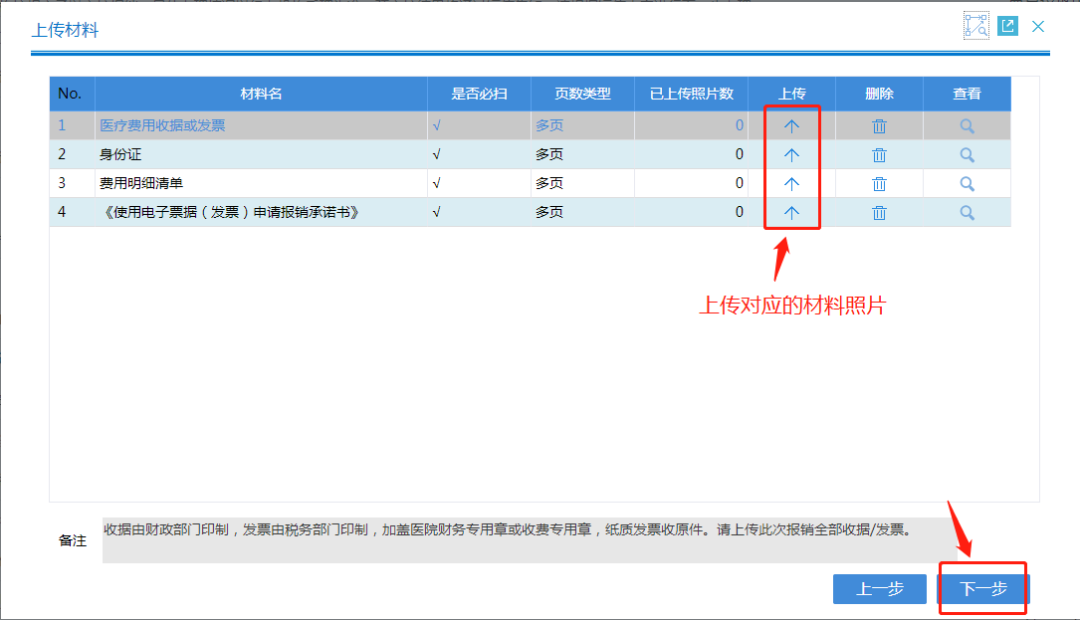Preview 身份证 uploads with magnifier icon
The image size is (1080, 620).
965,154
